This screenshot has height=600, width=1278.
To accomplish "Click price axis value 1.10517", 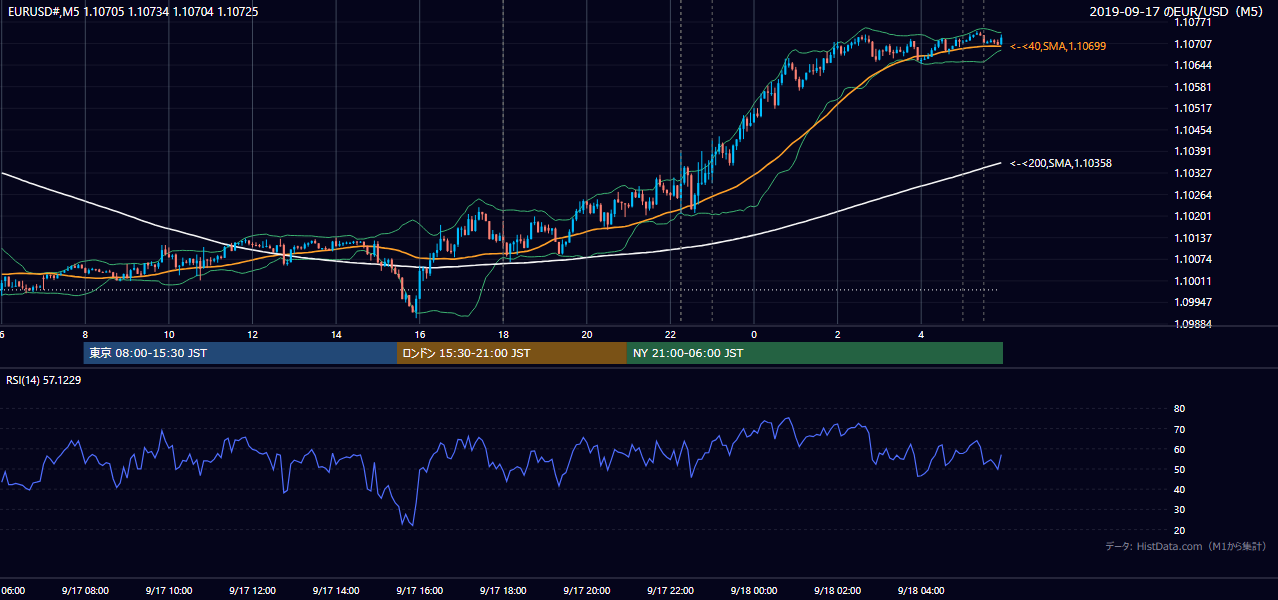I will (x=1192, y=108).
